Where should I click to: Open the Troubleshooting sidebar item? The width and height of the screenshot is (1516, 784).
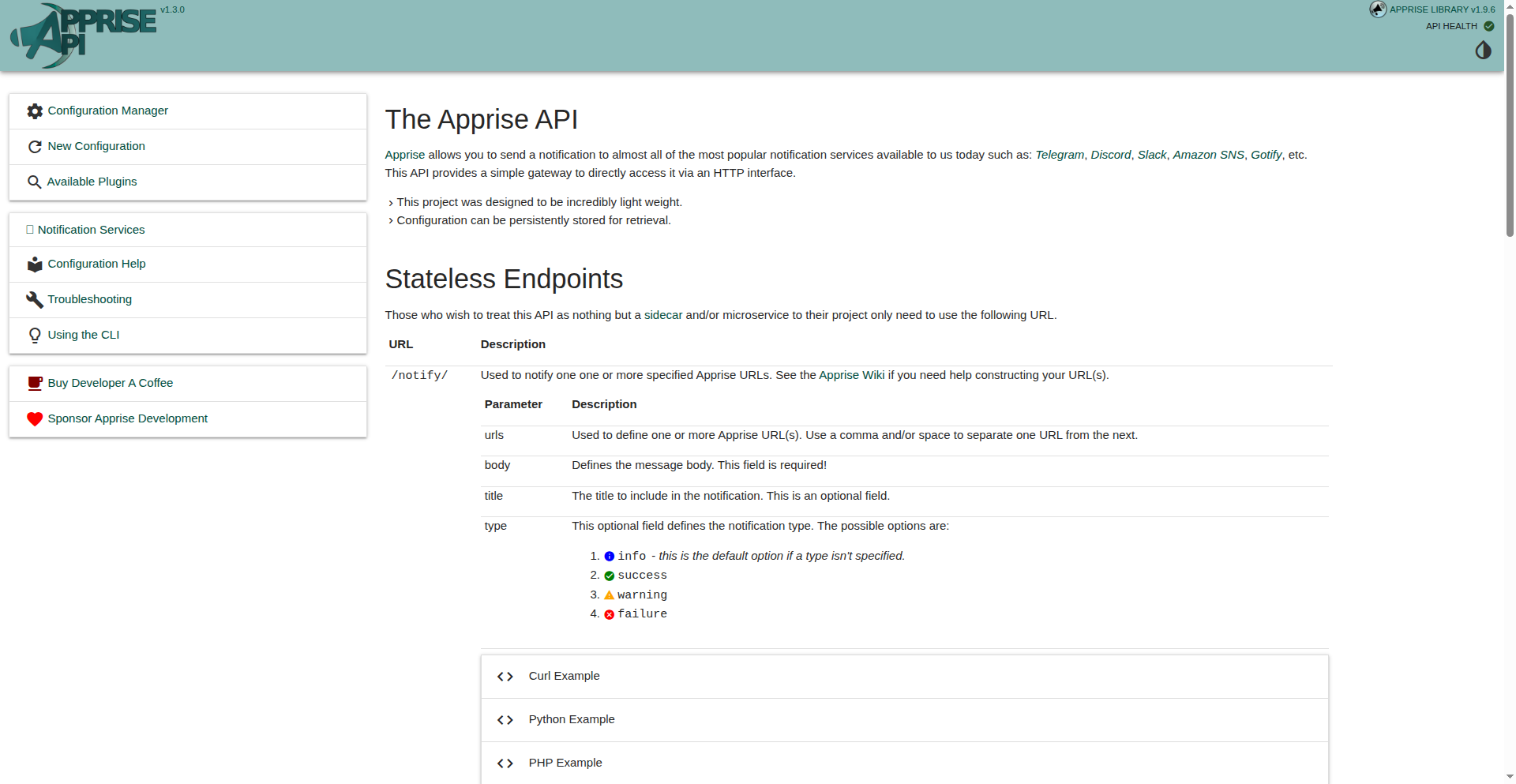(x=89, y=299)
